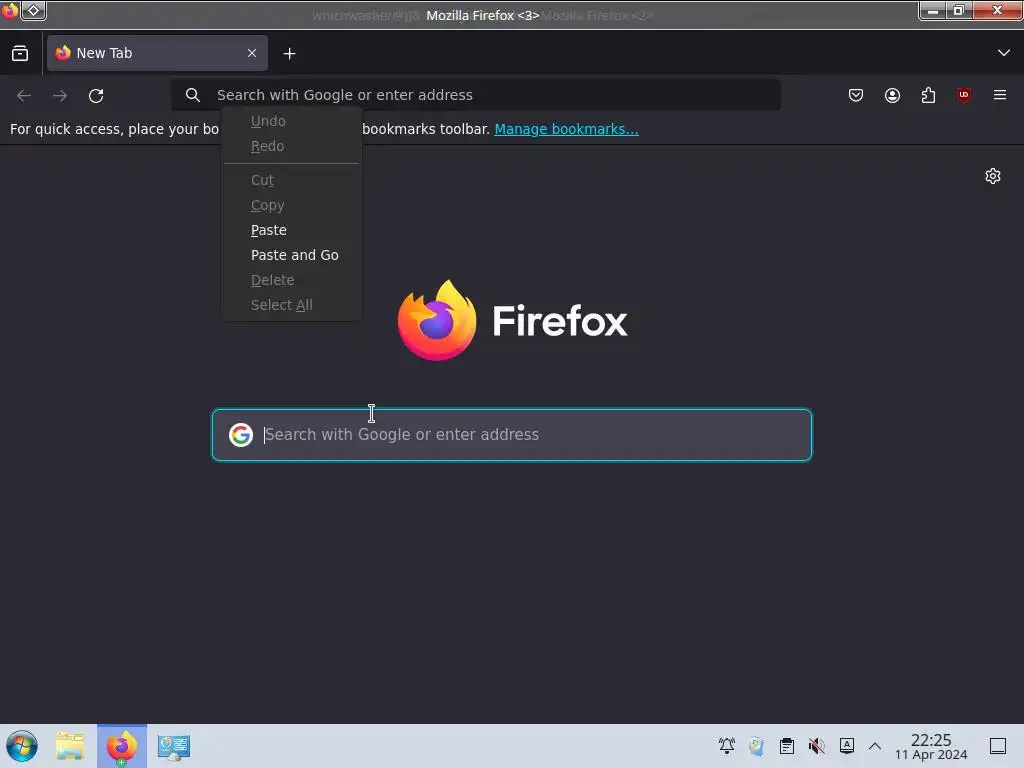The height and width of the screenshot is (768, 1024).
Task: Expand the list all tabs chevron
Action: click(1004, 53)
